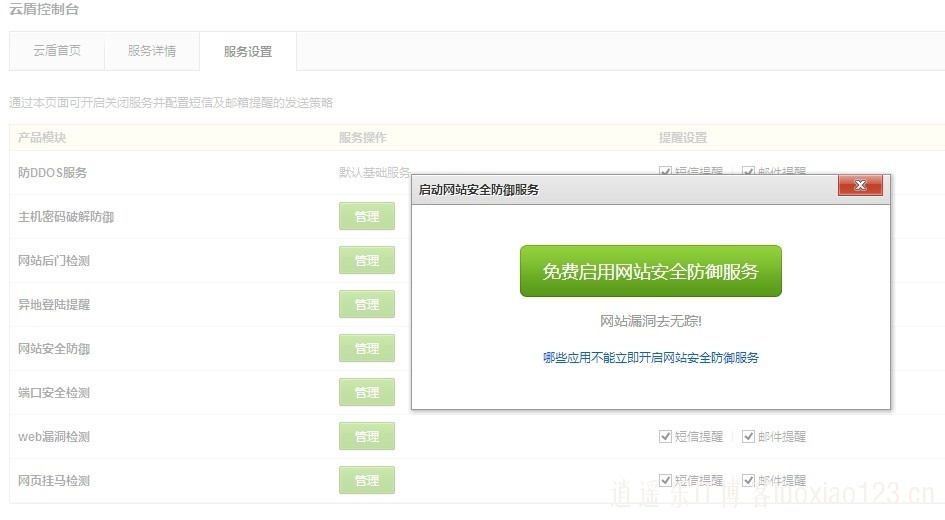Click the 端口安全检测 label
Viewport: 945px width, 520px height.
[x=54, y=393]
